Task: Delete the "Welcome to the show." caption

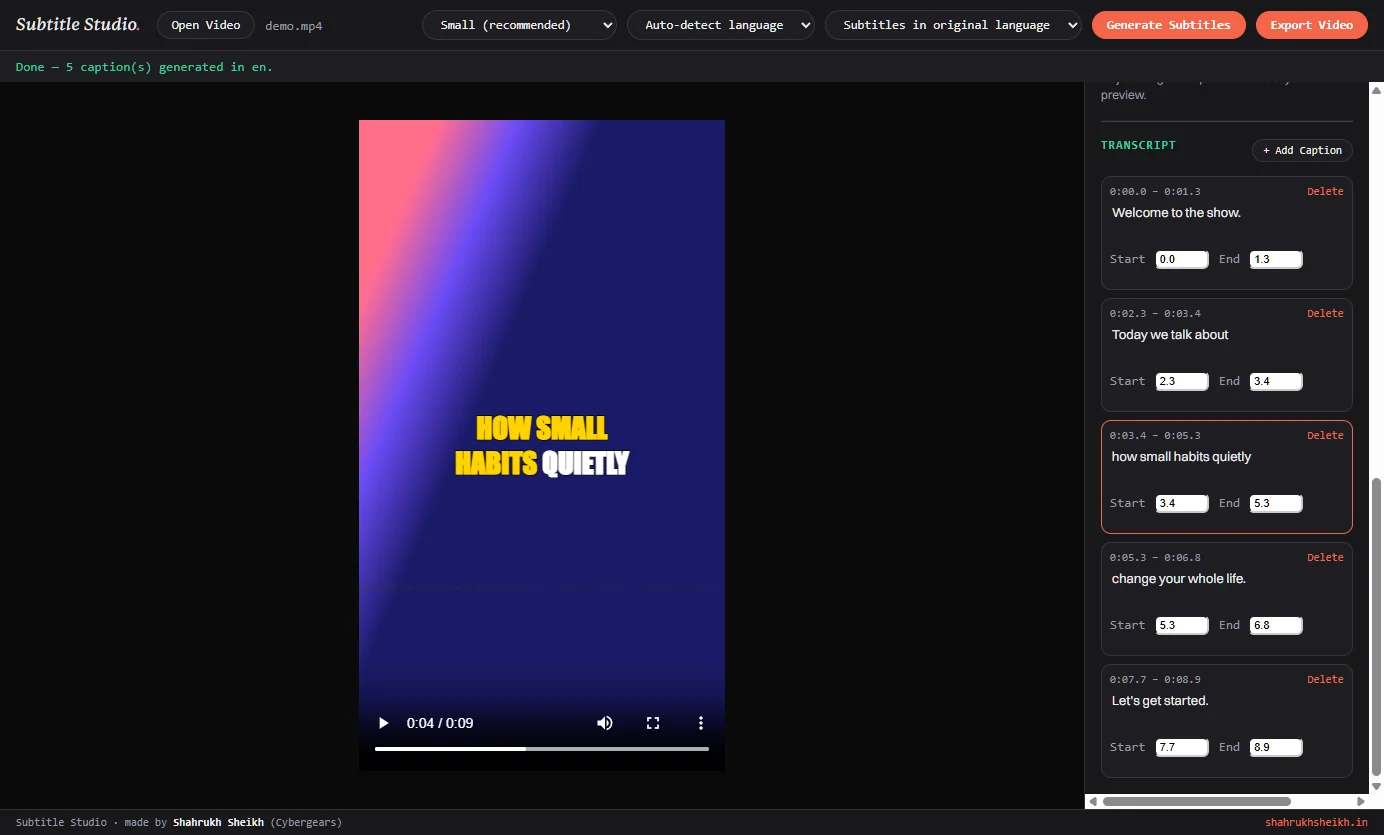Action: click(x=1325, y=191)
